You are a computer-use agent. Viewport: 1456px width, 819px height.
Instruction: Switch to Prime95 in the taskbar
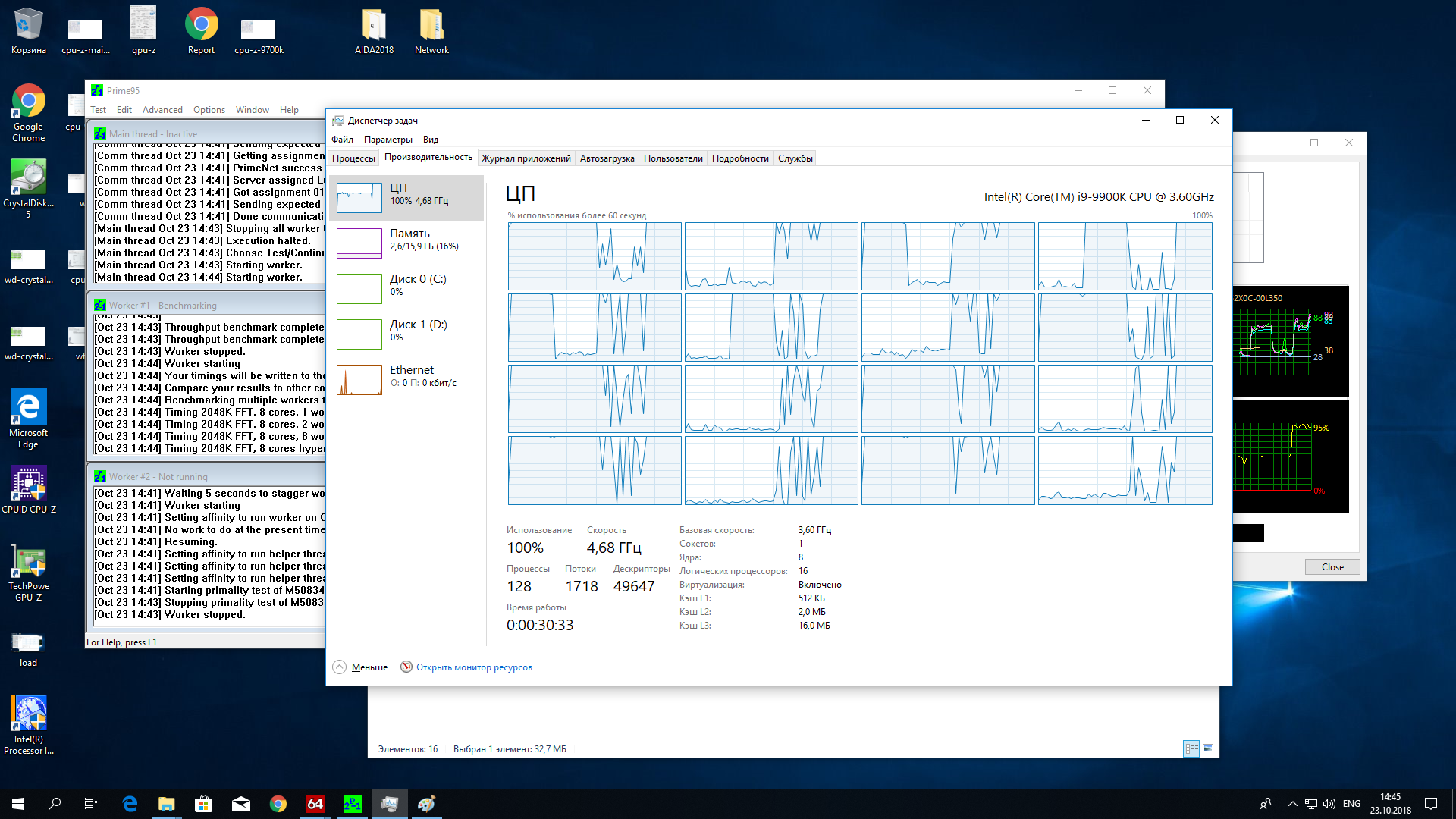[352, 804]
